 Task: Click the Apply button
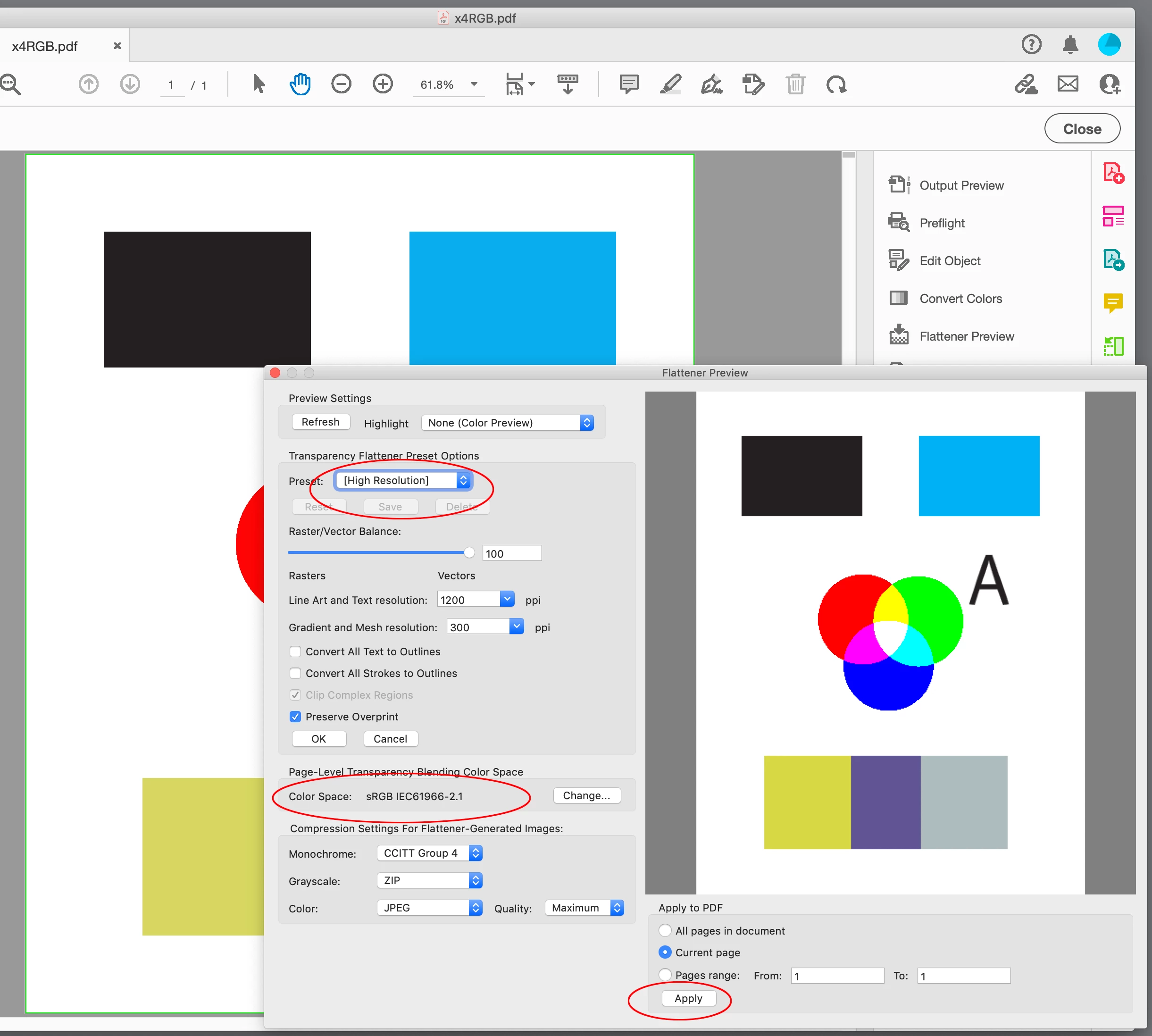click(x=688, y=998)
